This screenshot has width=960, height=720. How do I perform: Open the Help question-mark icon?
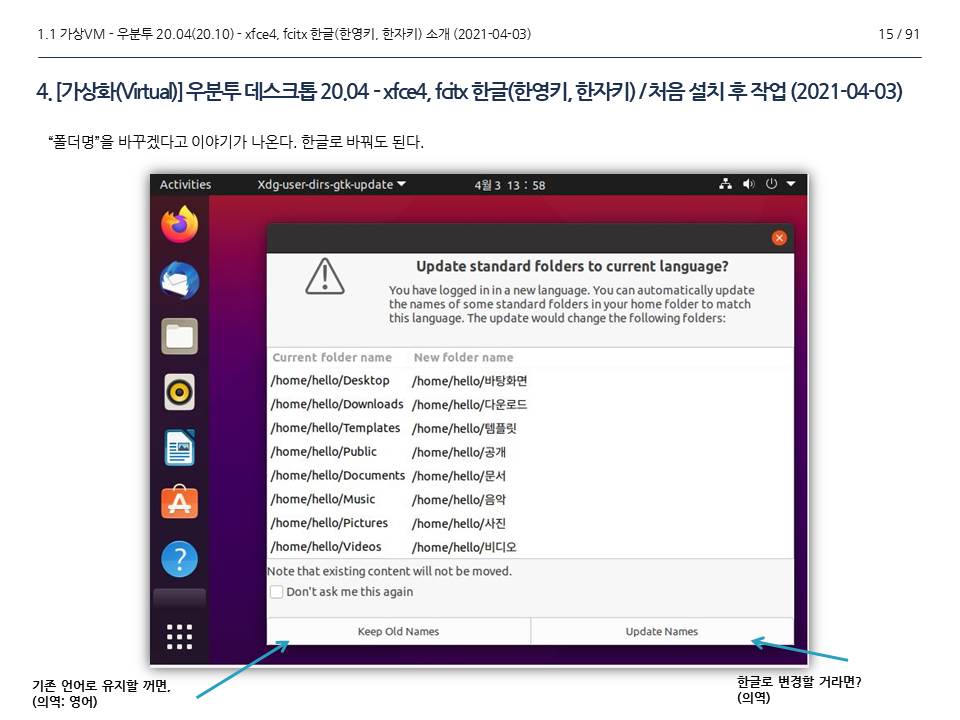click(x=179, y=559)
